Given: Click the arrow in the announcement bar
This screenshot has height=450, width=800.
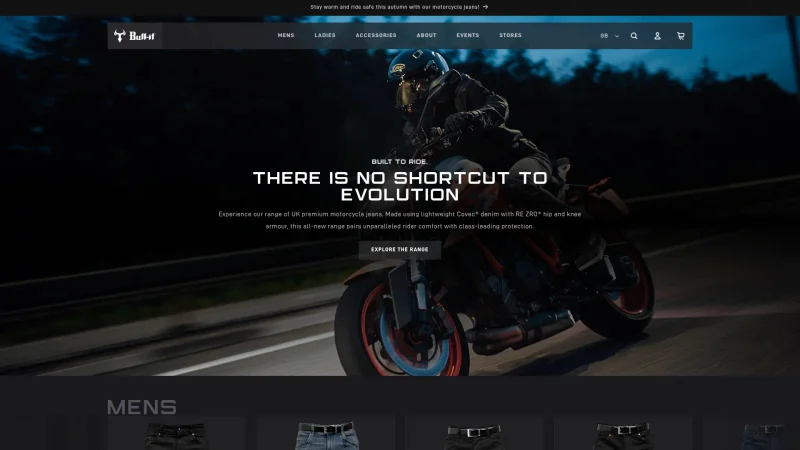Looking at the screenshot, I should pyautogui.click(x=485, y=7).
